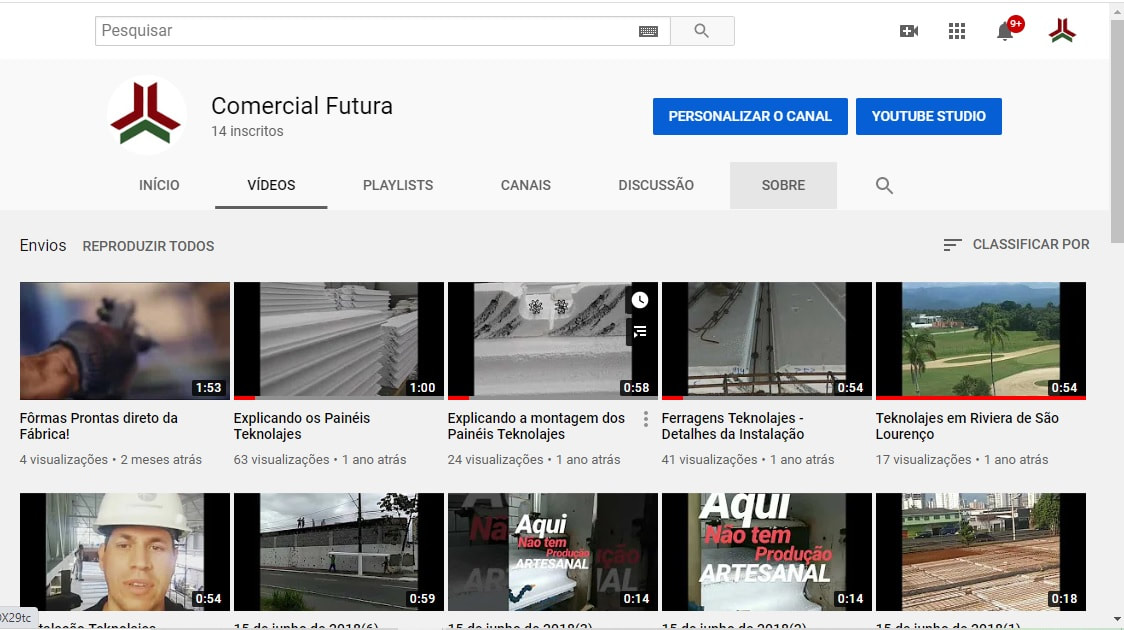Click the virtual keyboard icon in search box
This screenshot has width=1124, height=630.
pos(648,31)
